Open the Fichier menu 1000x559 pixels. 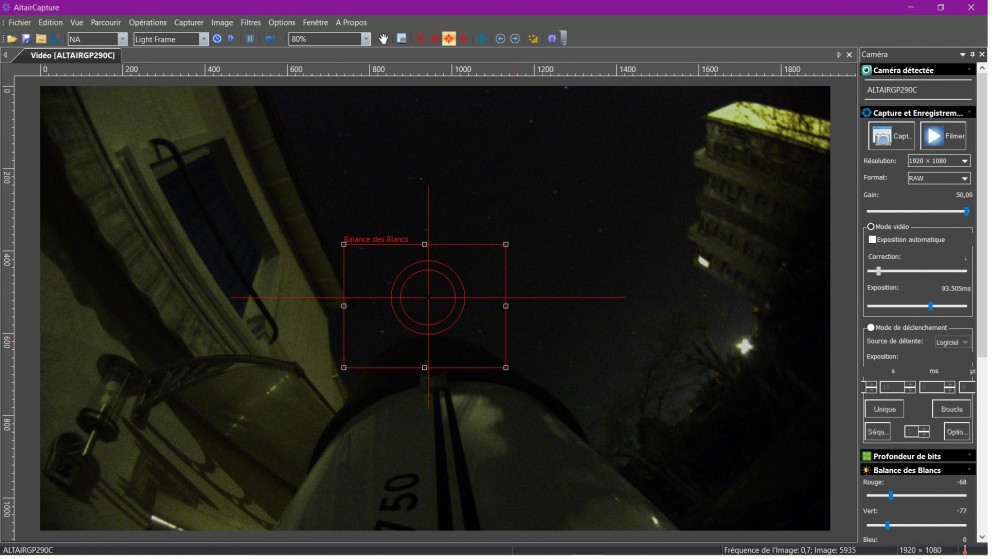click(x=20, y=22)
